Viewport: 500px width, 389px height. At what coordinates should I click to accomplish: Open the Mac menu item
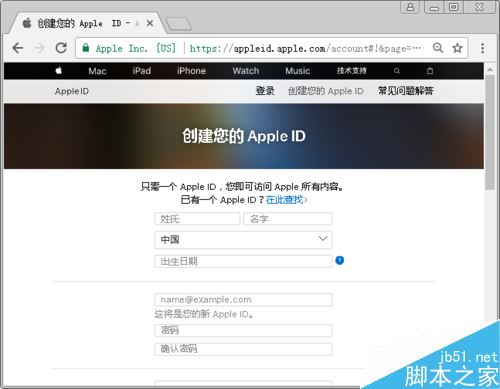coord(97,71)
